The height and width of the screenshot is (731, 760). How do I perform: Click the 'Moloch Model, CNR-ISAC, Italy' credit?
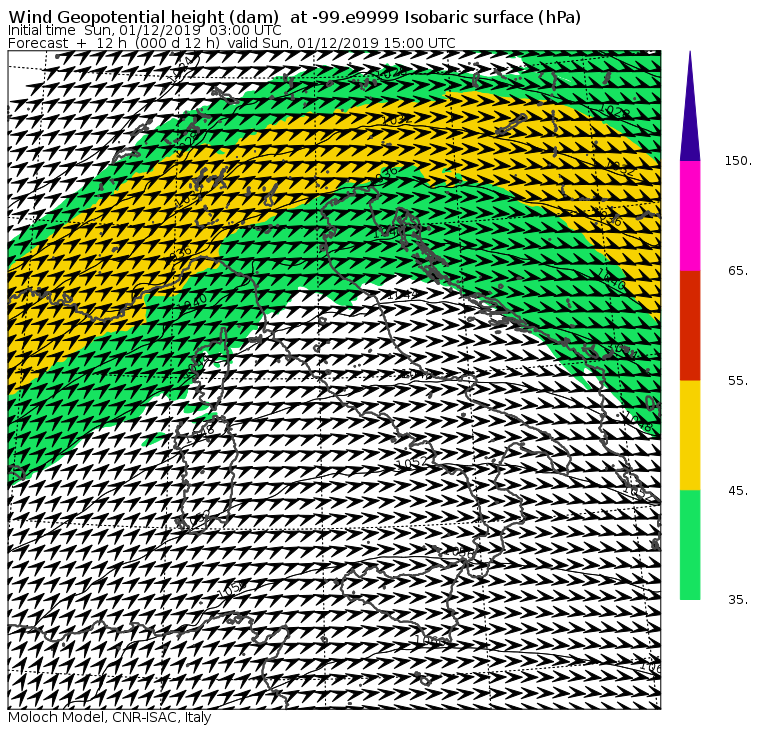(x=110, y=717)
